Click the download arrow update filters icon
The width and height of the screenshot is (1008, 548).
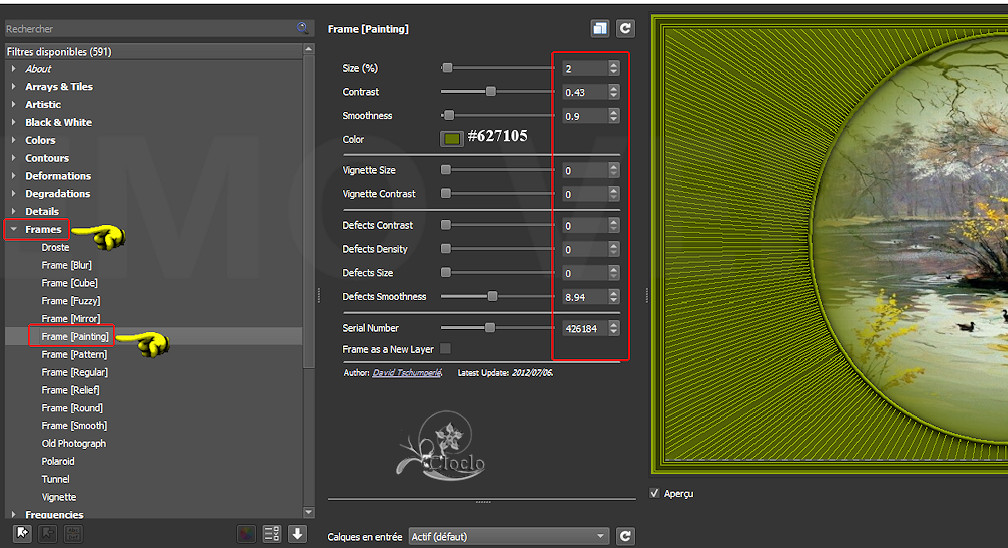coord(297,534)
